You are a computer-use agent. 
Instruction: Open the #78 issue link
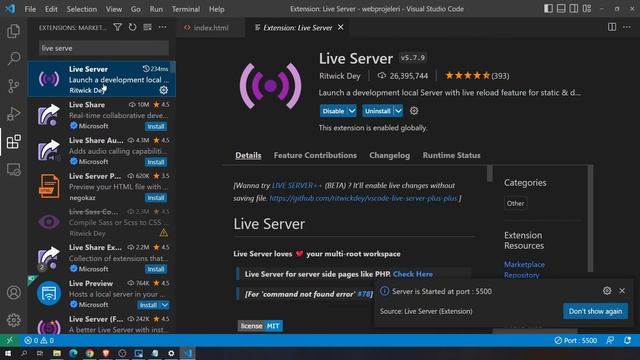click(363, 294)
